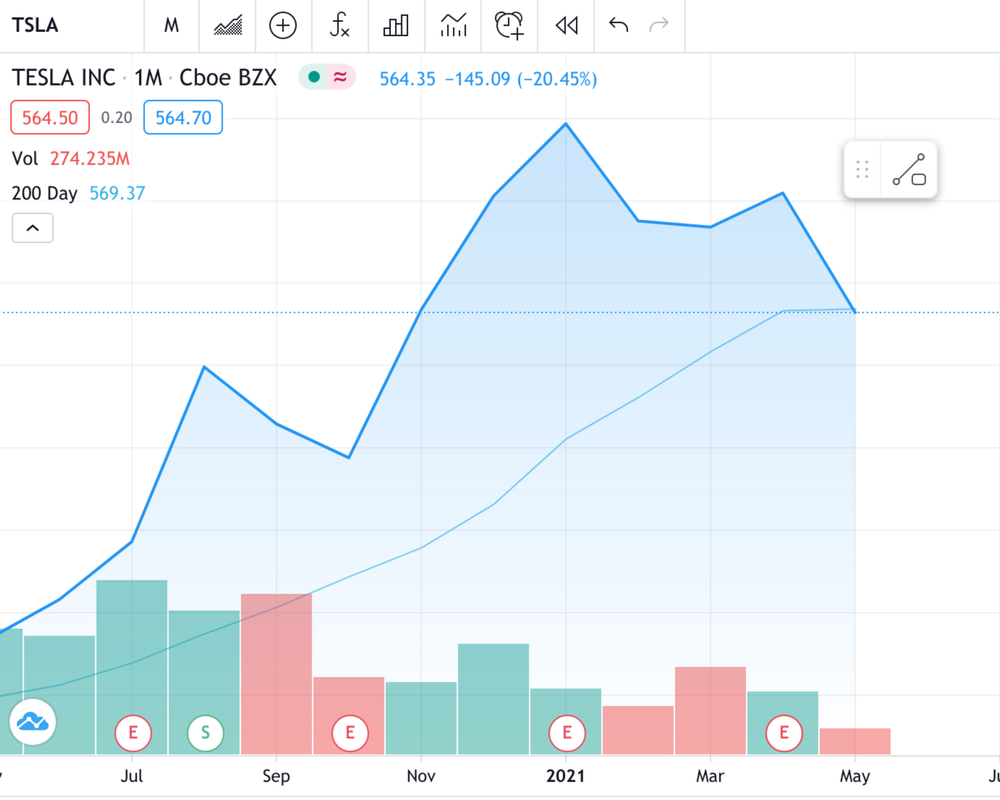
Task: Collapse the legend with the chevron-up button
Action: [x=33, y=228]
